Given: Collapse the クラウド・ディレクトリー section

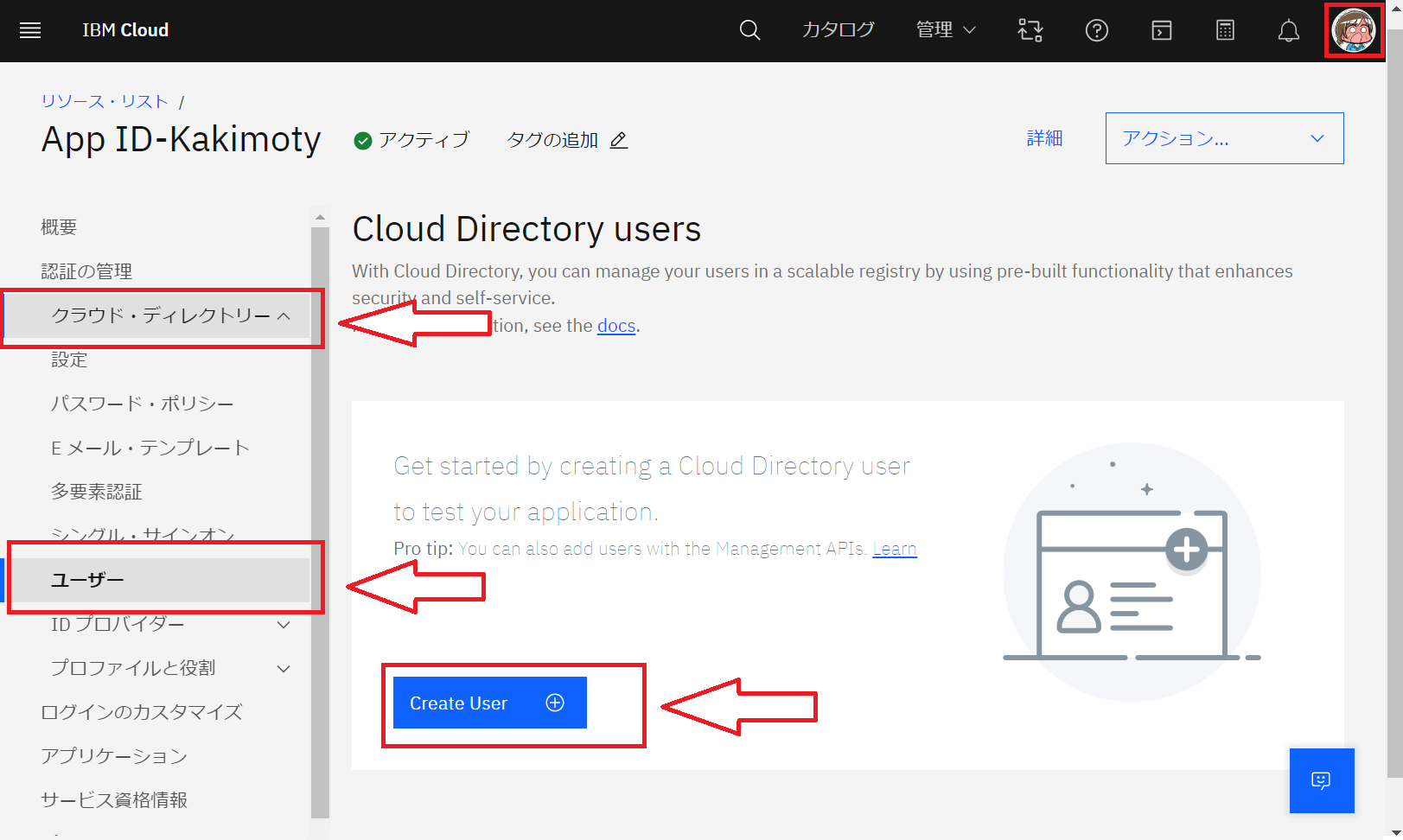Looking at the screenshot, I should 157,315.
